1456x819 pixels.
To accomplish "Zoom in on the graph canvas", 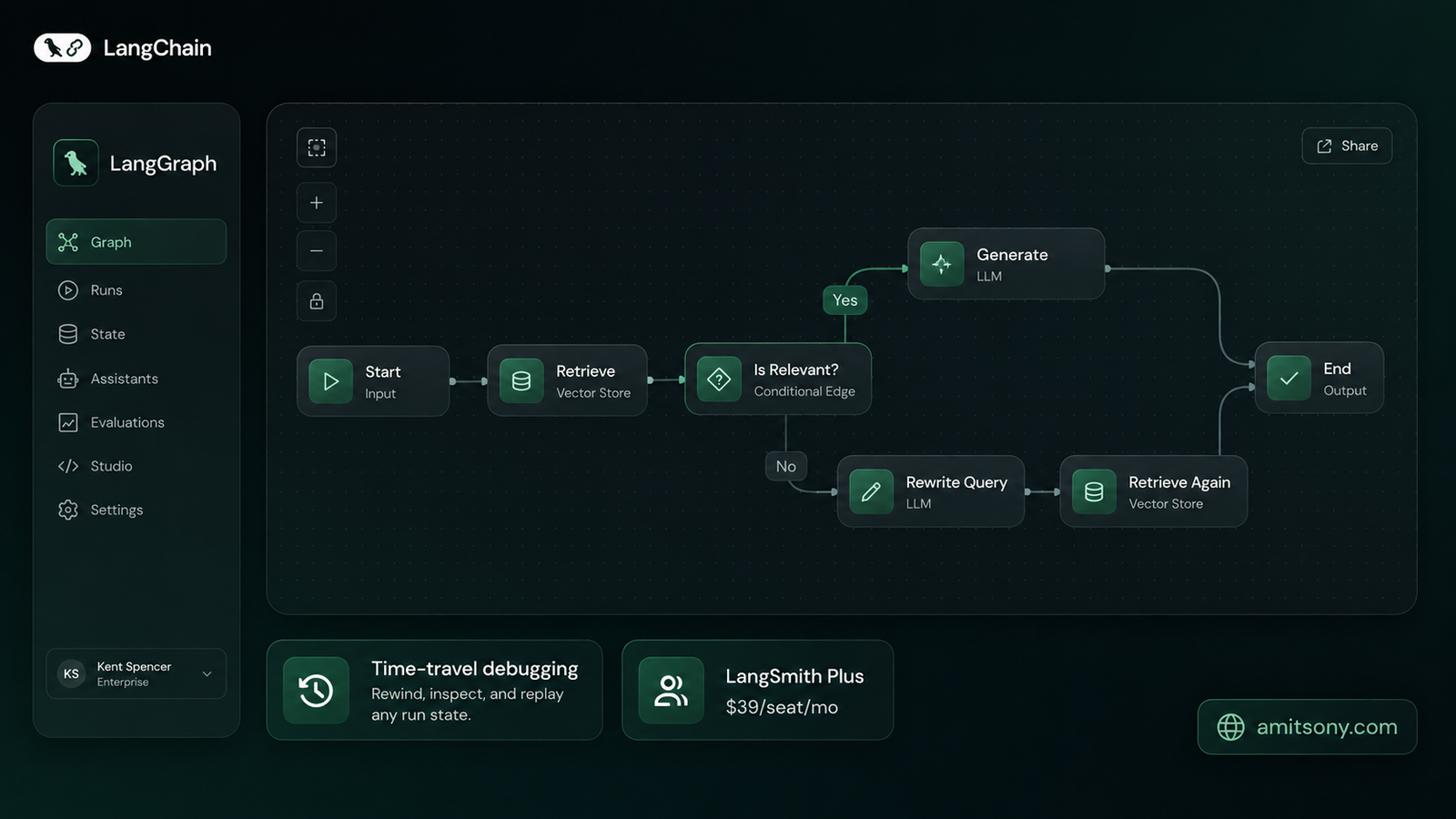I will (317, 203).
